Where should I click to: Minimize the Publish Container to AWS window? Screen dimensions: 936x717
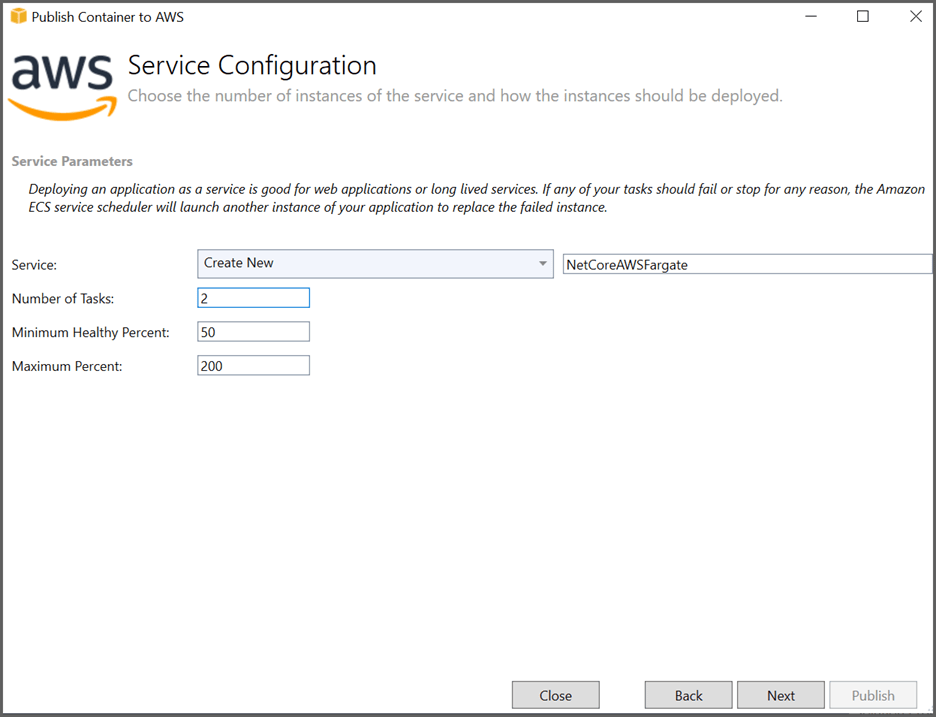(x=810, y=16)
